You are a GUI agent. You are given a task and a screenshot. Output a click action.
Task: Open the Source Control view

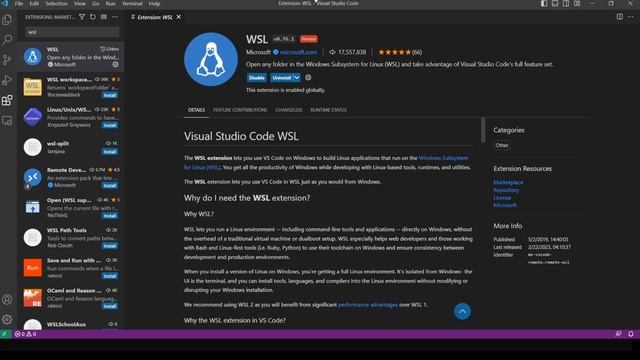pyautogui.click(x=7, y=60)
